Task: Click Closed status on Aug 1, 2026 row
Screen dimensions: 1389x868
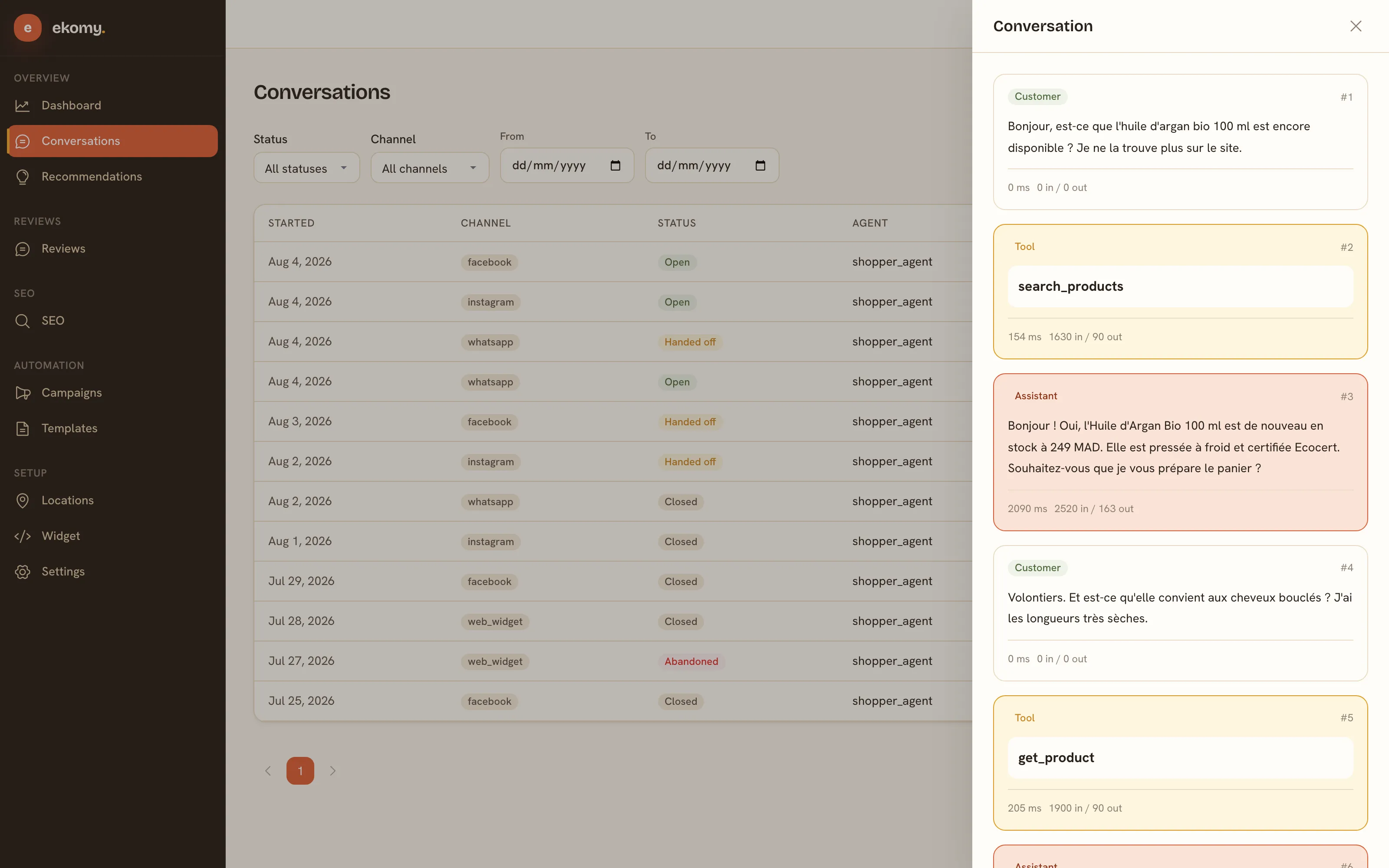Action: click(681, 542)
